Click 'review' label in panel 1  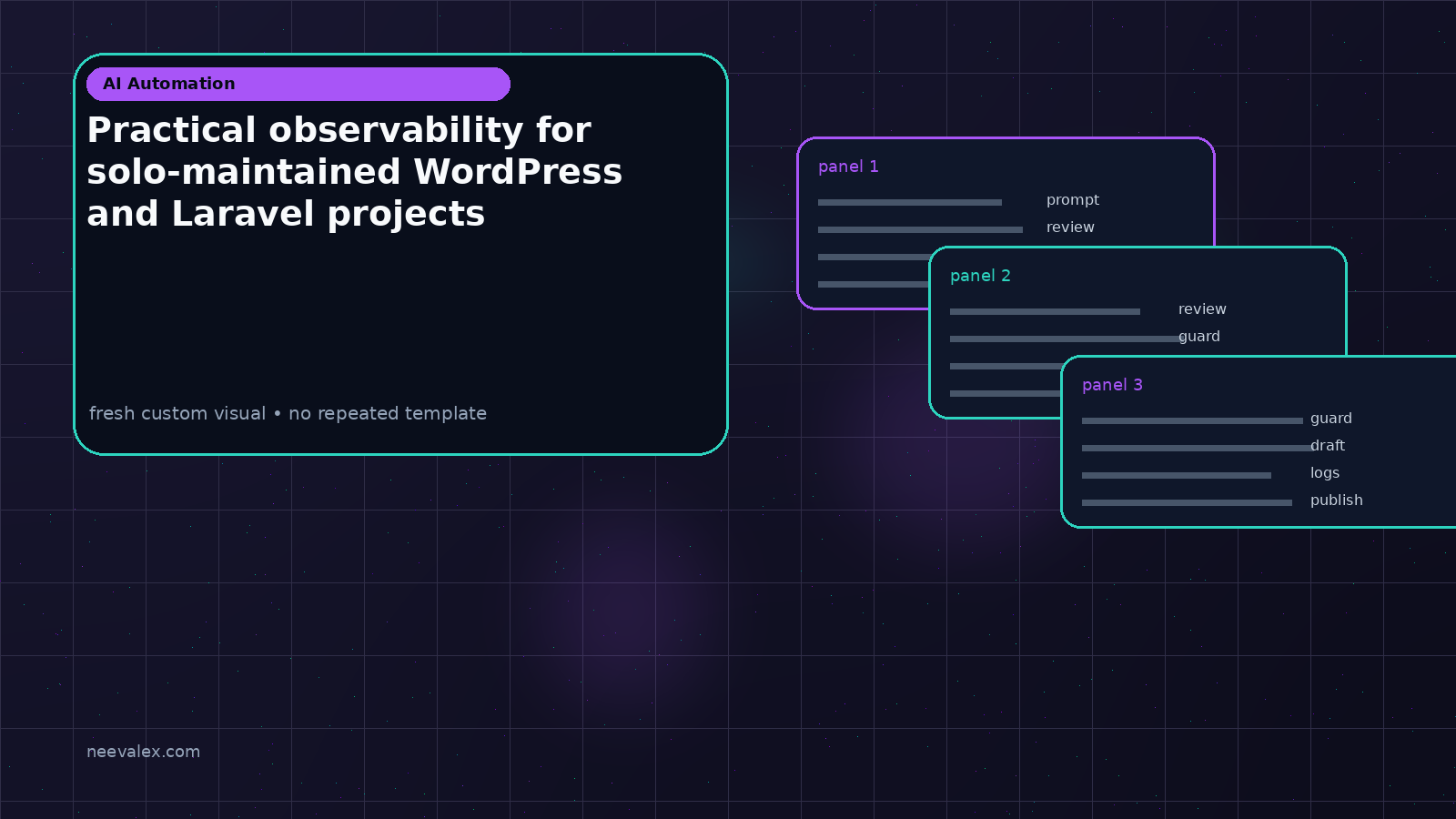1070,227
